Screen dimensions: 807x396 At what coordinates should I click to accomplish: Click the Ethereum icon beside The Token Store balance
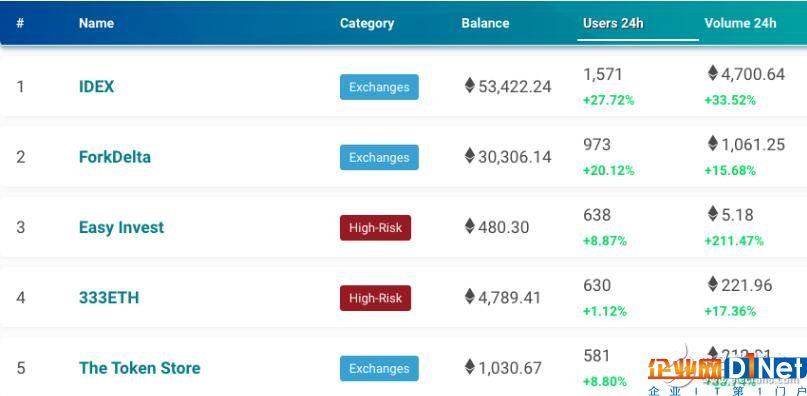tap(469, 367)
